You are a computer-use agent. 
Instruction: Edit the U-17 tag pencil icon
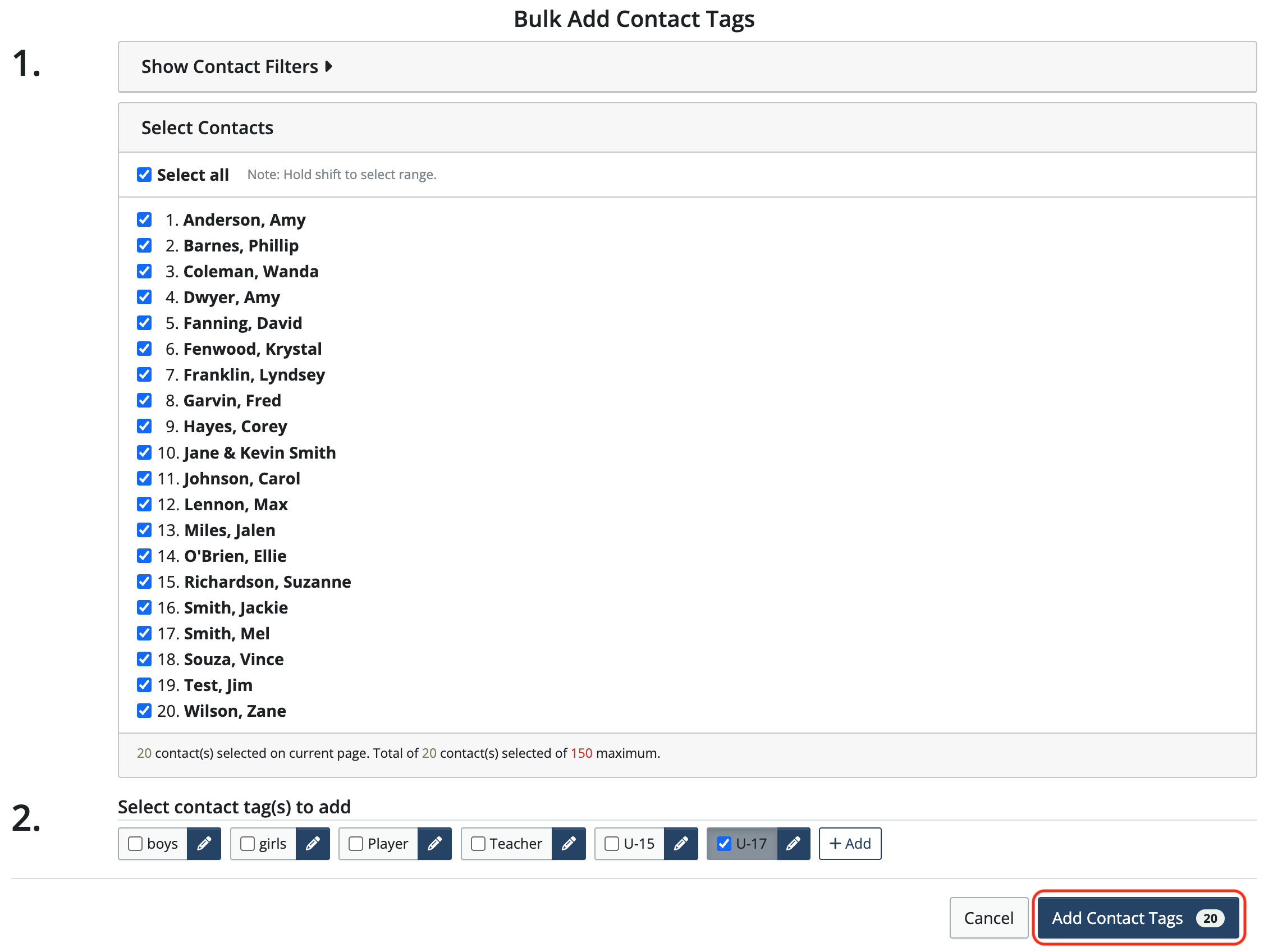pos(793,844)
